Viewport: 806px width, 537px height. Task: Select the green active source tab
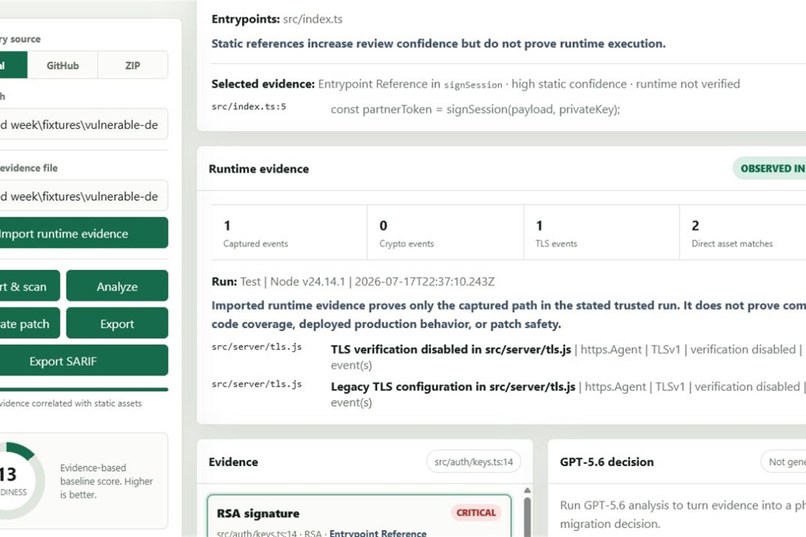(x=13, y=65)
